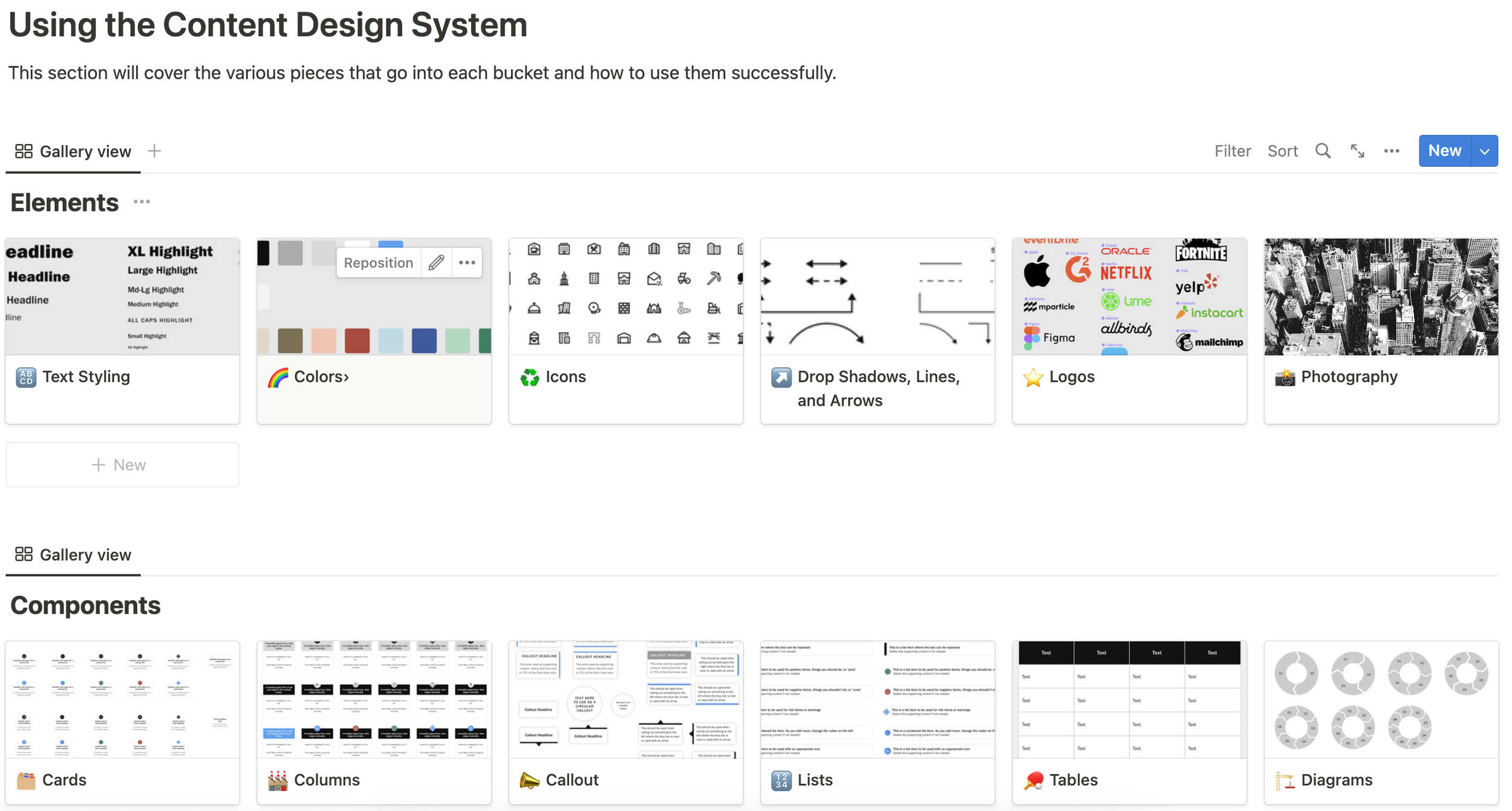Image resolution: width=1512 pixels, height=811 pixels.
Task: Expand the New button dropdown arrow
Action: click(x=1484, y=151)
